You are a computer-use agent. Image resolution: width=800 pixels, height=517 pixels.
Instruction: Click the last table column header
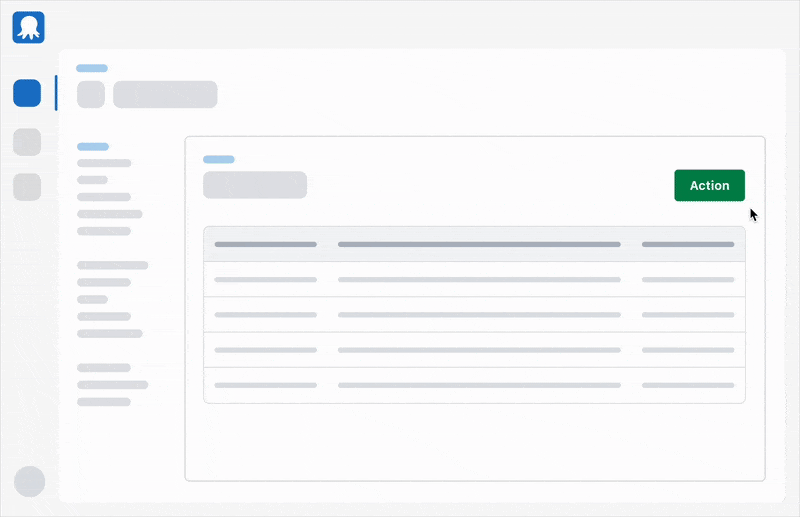pos(688,244)
